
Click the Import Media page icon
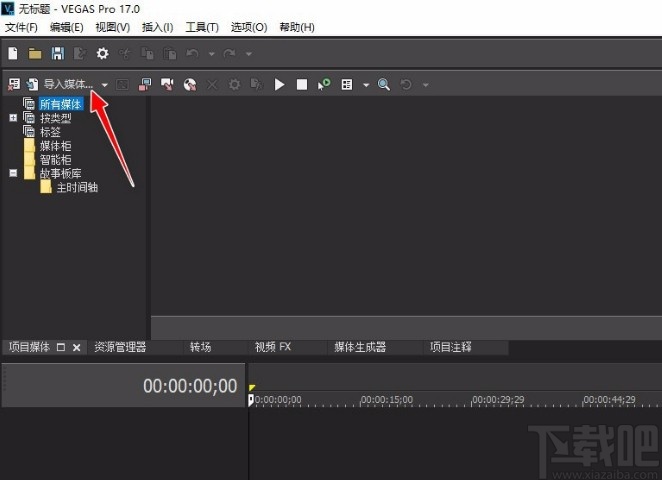click(x=33, y=84)
